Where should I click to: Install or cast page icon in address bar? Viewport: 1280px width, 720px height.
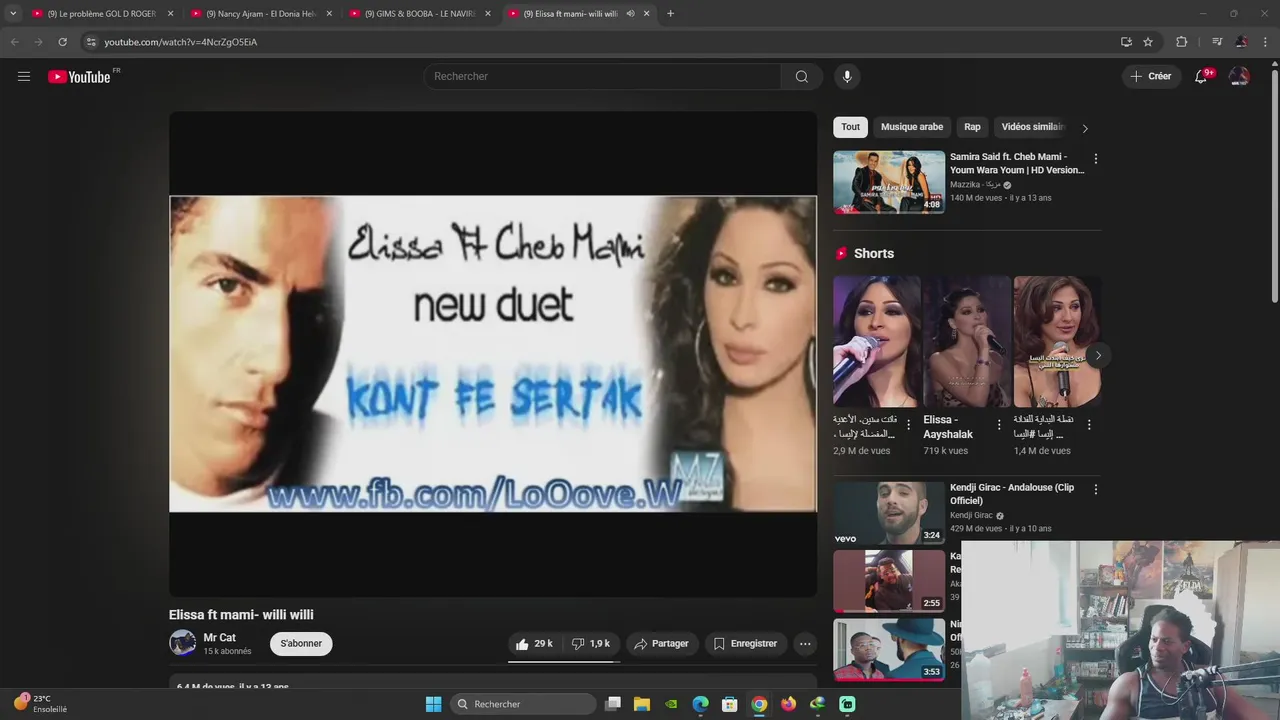(x=1126, y=42)
